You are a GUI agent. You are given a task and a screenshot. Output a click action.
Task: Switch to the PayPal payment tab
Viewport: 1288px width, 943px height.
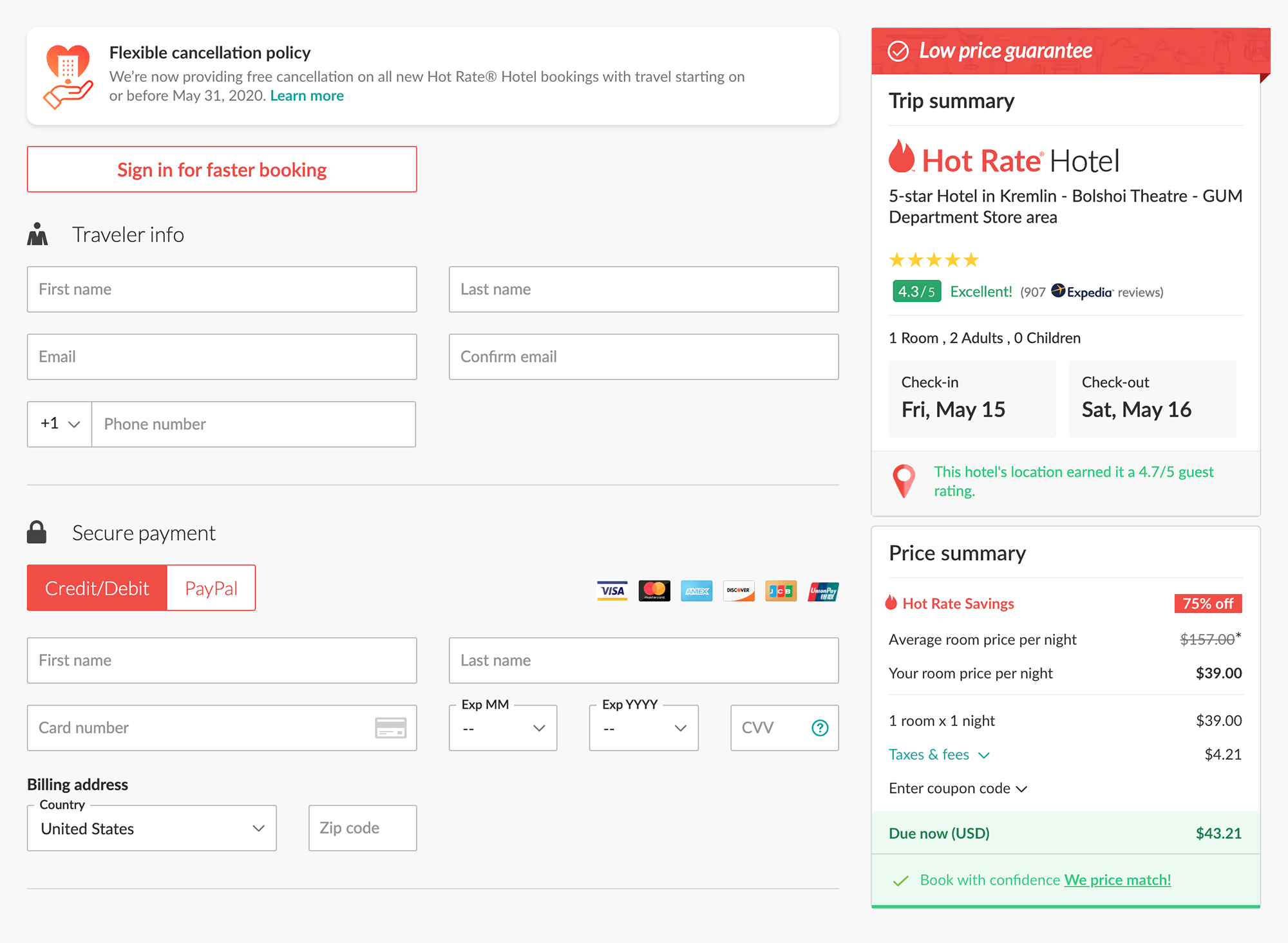point(211,588)
